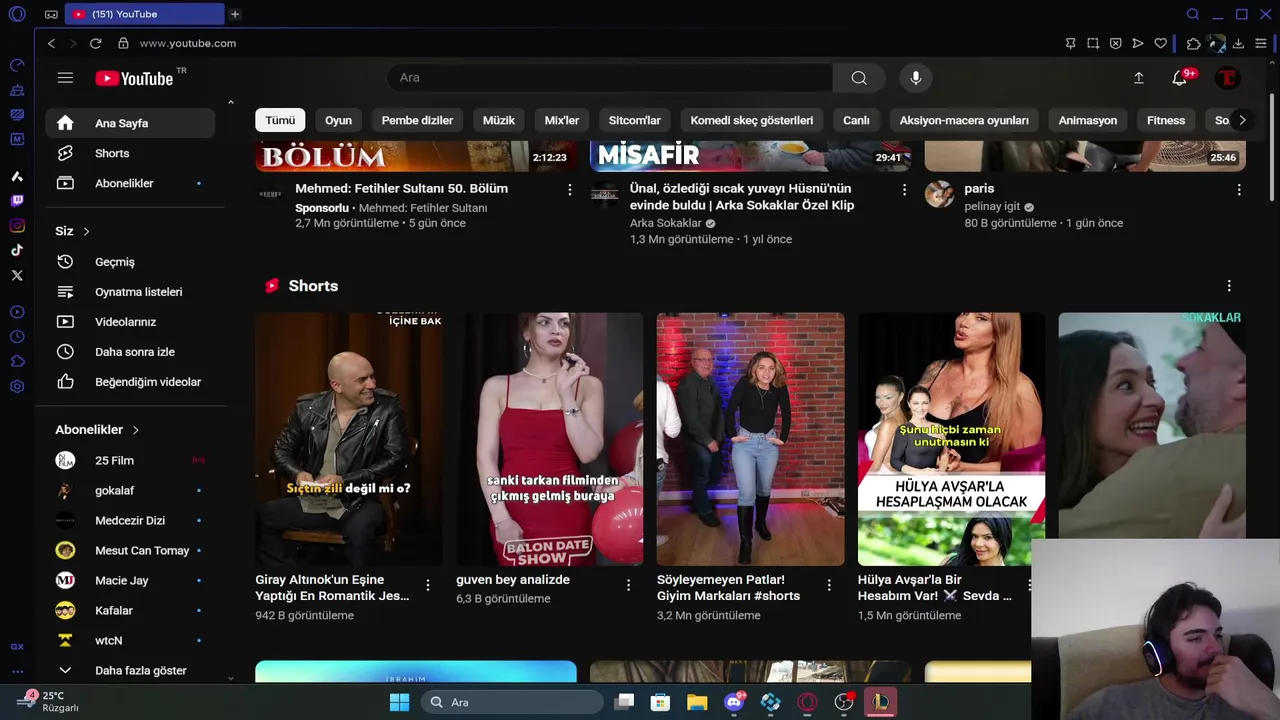Add page to bookmarks with heart icon
1280x720 pixels.
tap(1160, 43)
